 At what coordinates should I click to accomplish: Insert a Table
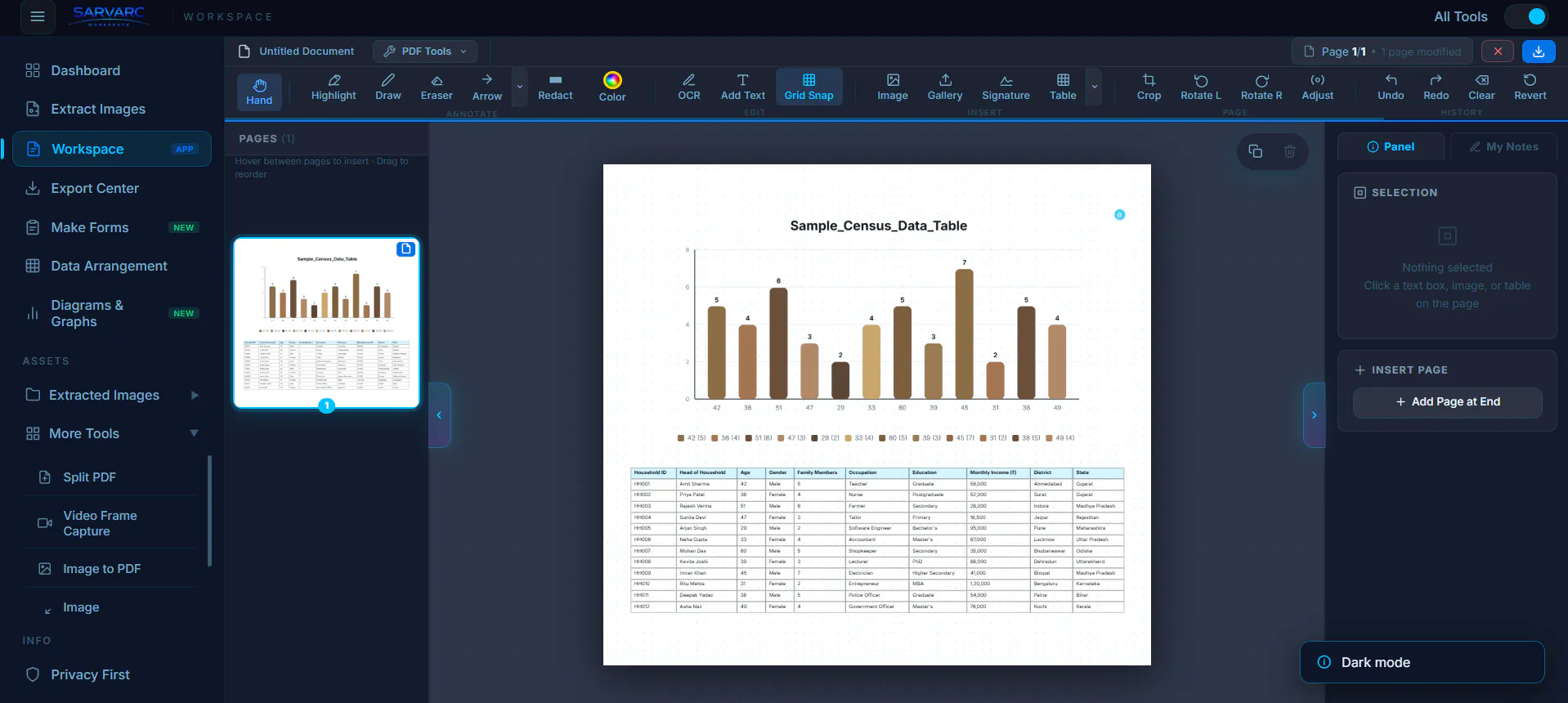[x=1063, y=87]
